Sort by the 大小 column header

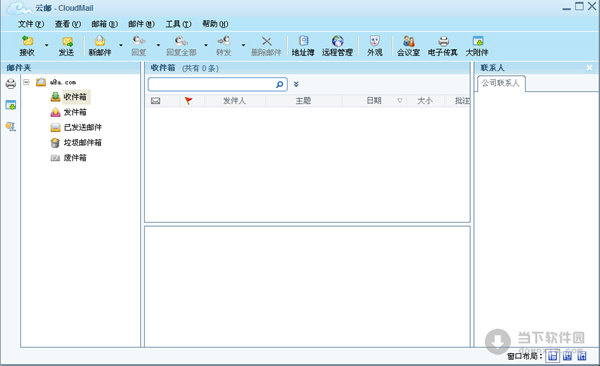(425, 101)
